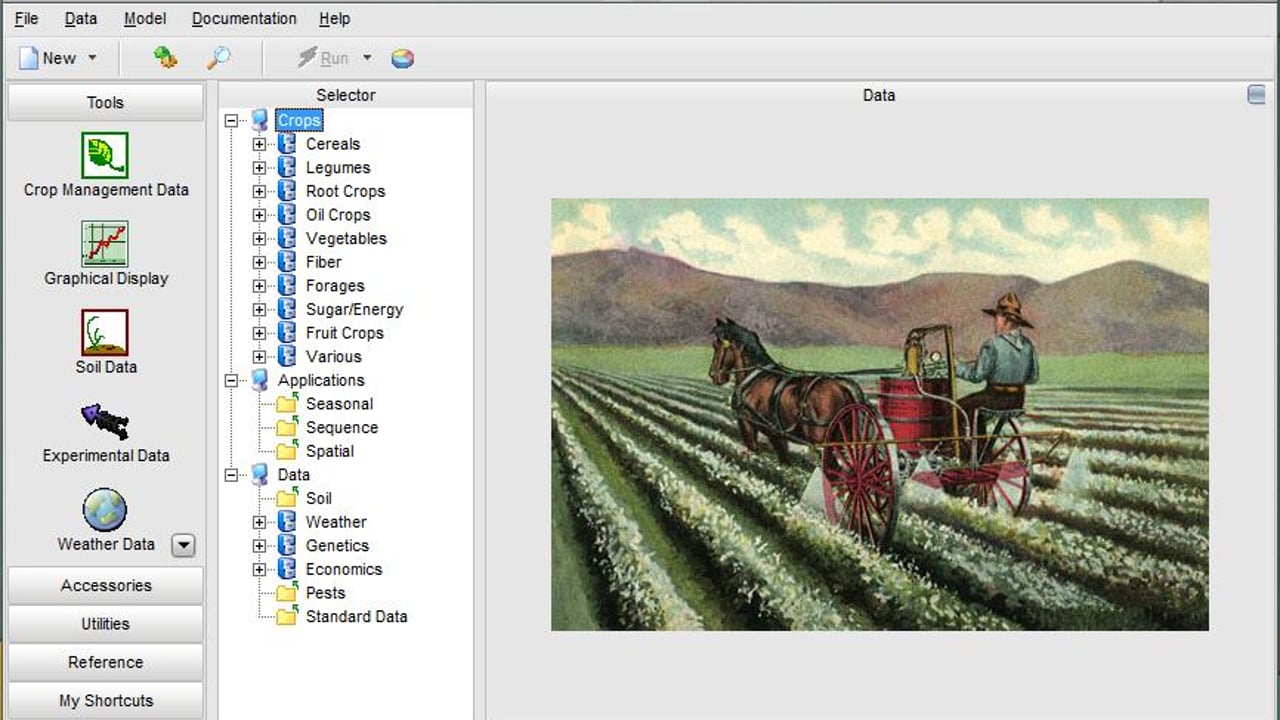This screenshot has width=1280, height=720.
Task: Click the Genetics database icon
Action: click(x=287, y=546)
